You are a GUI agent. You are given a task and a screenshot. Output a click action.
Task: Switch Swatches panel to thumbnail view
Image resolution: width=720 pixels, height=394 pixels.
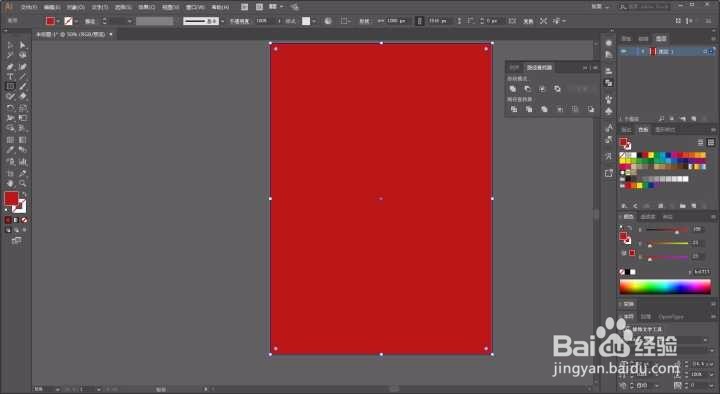(711, 142)
